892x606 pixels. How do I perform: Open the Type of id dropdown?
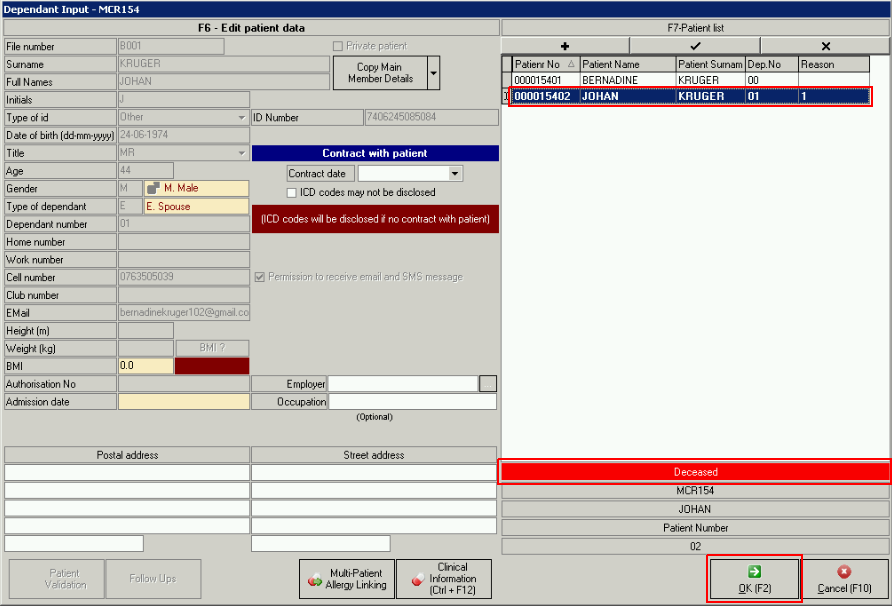[x=242, y=117]
